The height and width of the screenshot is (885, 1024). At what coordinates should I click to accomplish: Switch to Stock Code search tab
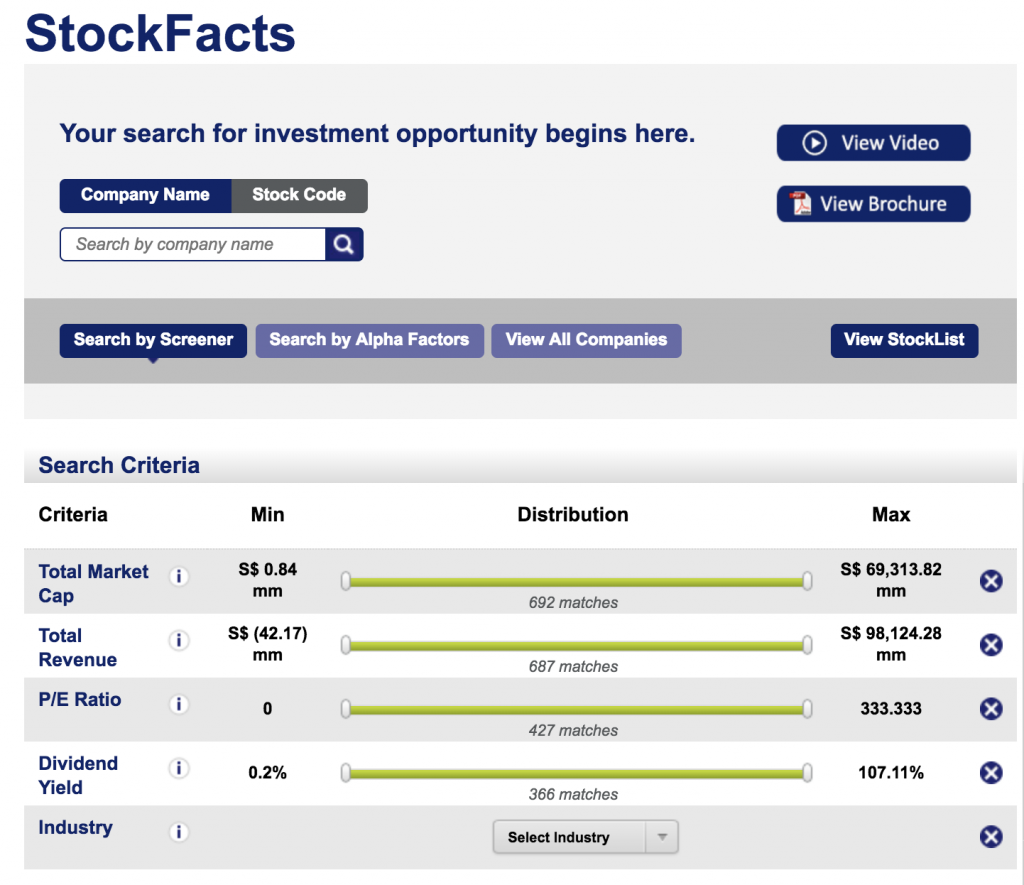coord(299,195)
